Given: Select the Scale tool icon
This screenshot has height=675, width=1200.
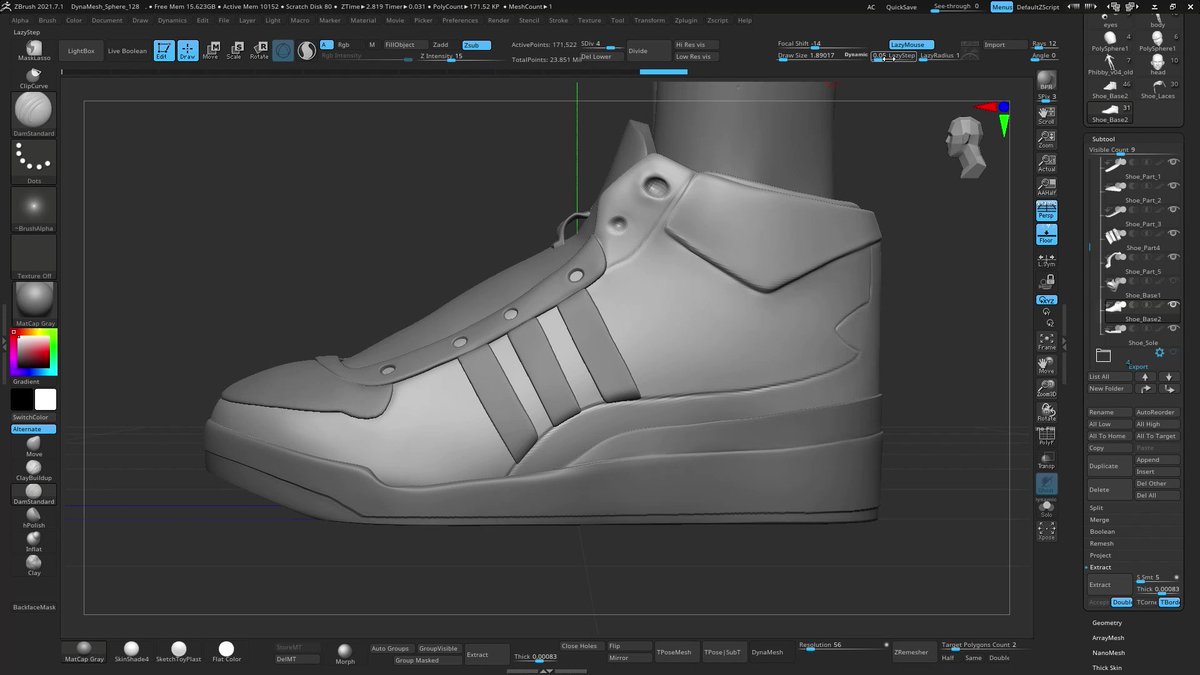Looking at the screenshot, I should pyautogui.click(x=234, y=50).
